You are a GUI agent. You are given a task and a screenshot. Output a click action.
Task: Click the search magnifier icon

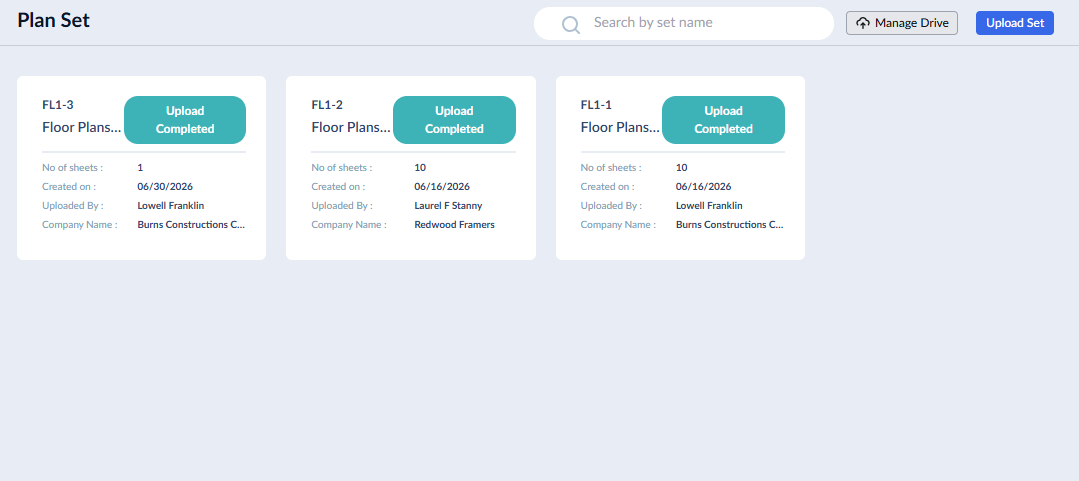[x=571, y=25]
